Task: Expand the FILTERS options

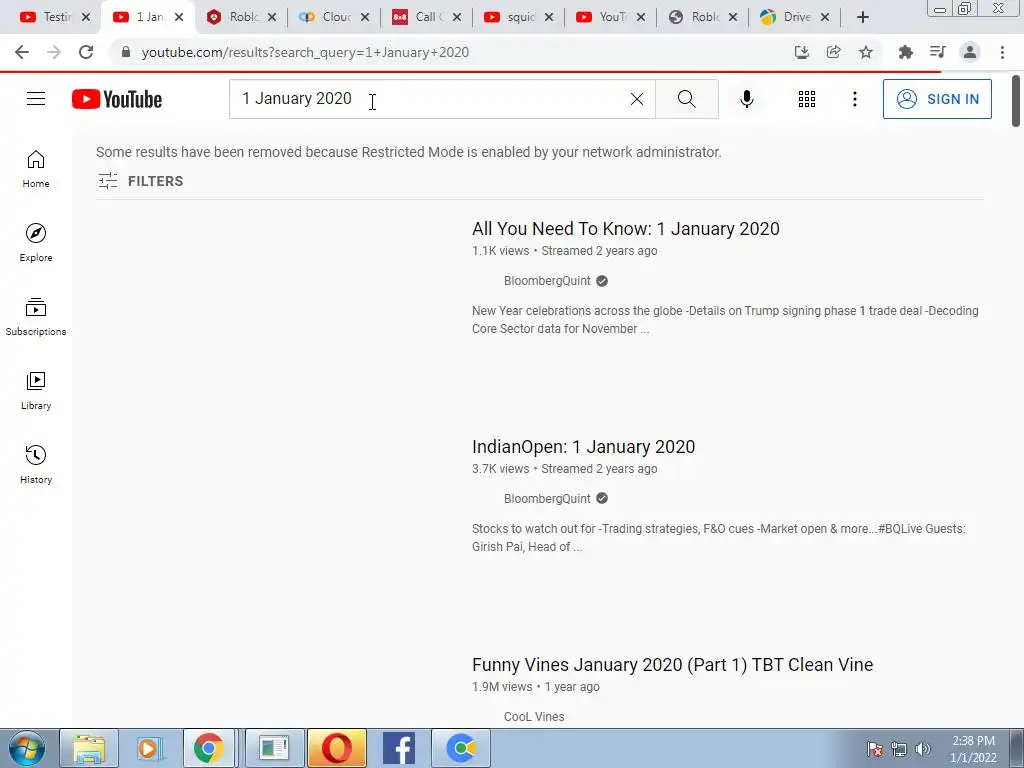Action: (140, 181)
